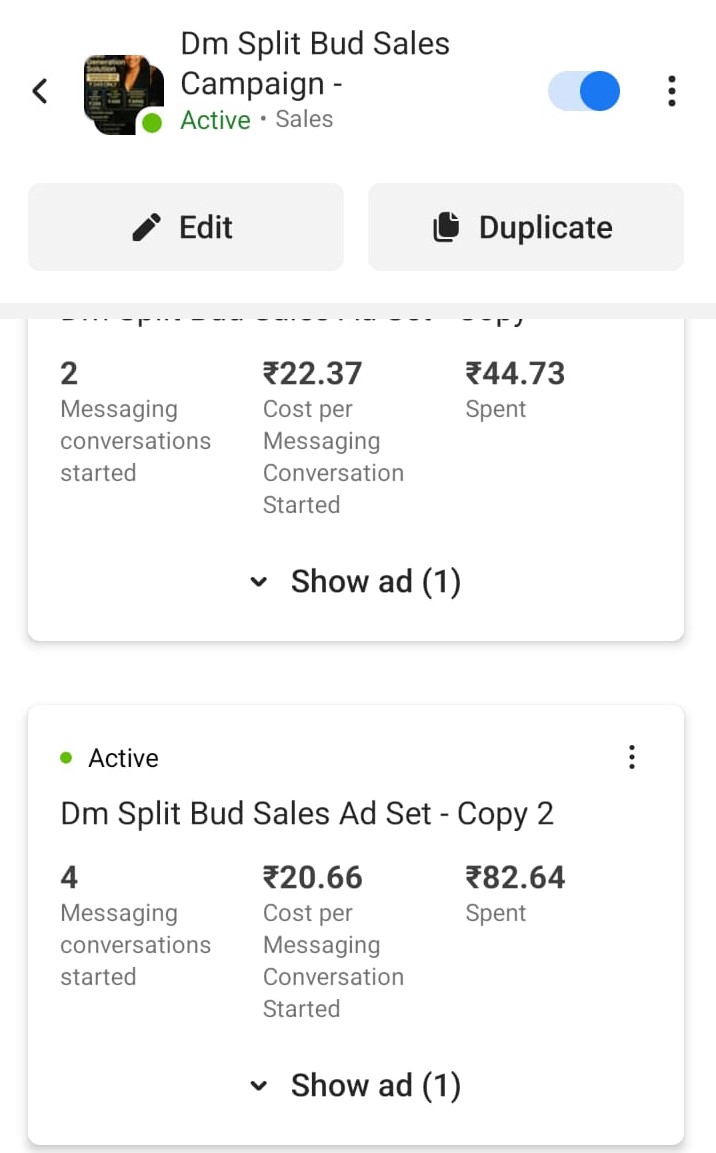Go back using the left arrow
716x1153 pixels.
click(40, 92)
